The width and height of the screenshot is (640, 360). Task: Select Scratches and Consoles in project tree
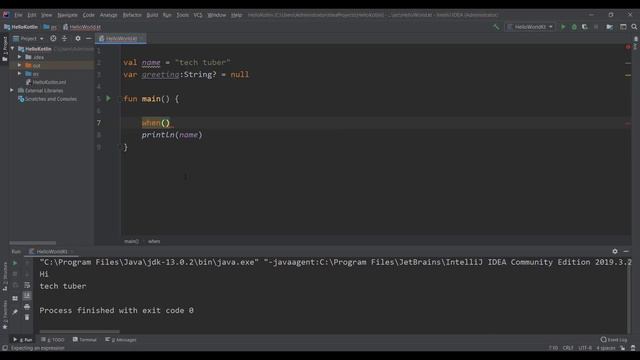(x=47, y=99)
